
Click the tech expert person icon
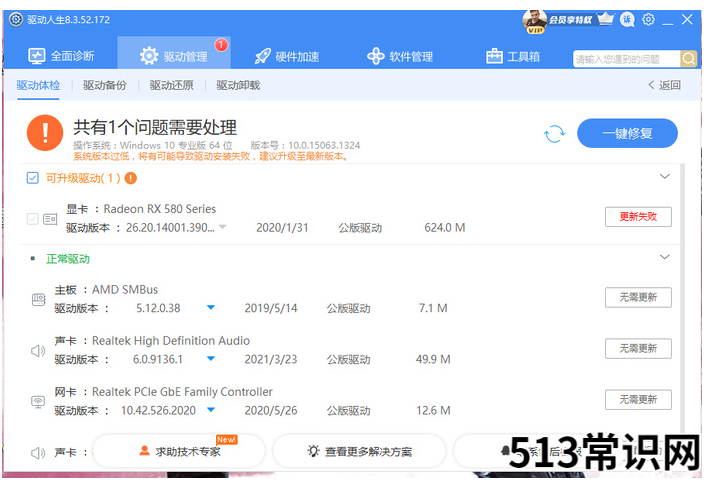point(144,450)
